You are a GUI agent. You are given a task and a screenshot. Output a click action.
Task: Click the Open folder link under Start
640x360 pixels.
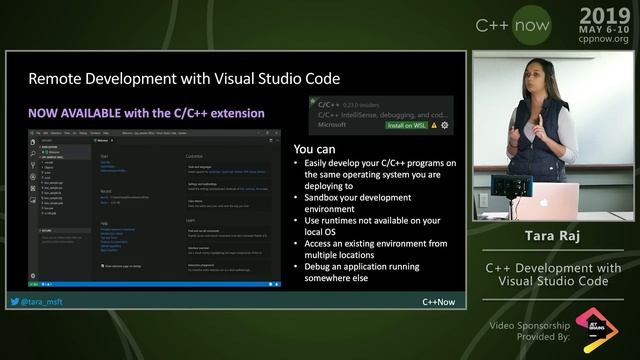point(108,167)
